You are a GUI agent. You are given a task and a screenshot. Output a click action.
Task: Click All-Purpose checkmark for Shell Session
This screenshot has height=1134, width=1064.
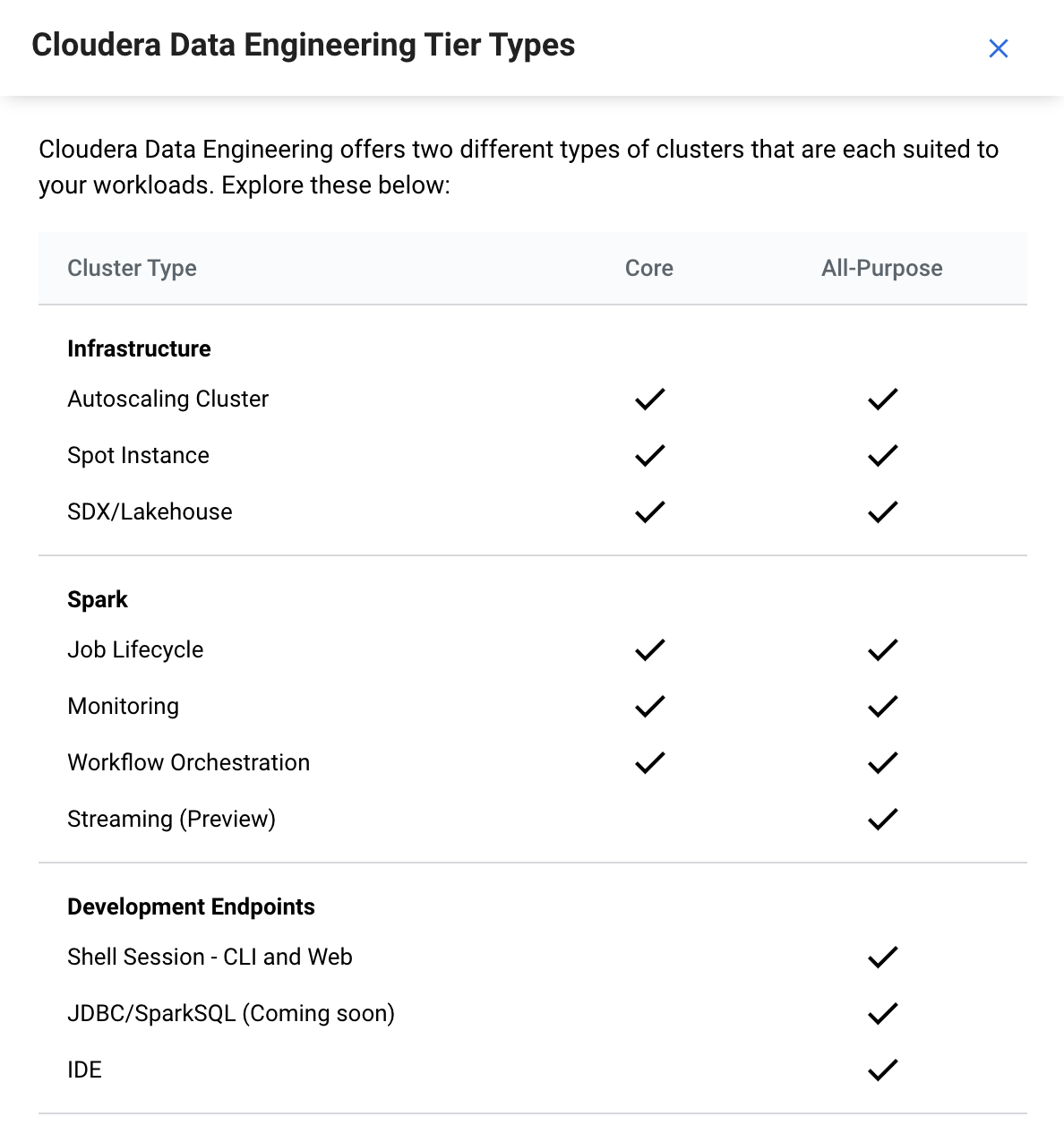[x=882, y=958]
